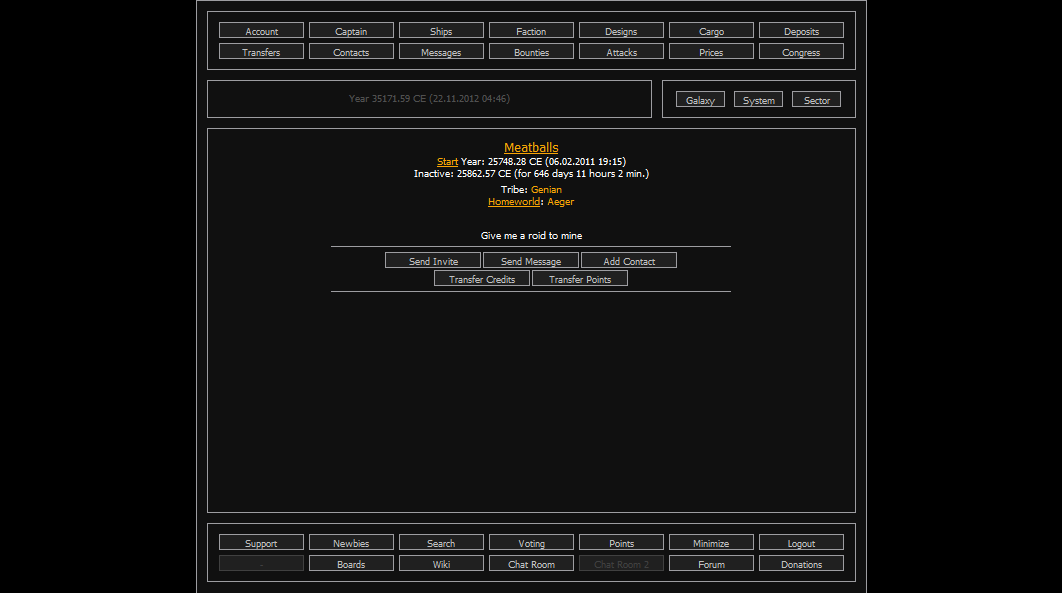Image resolution: width=1062 pixels, height=593 pixels.
Task: Add Meatballs as a contact
Action: pyautogui.click(x=629, y=261)
